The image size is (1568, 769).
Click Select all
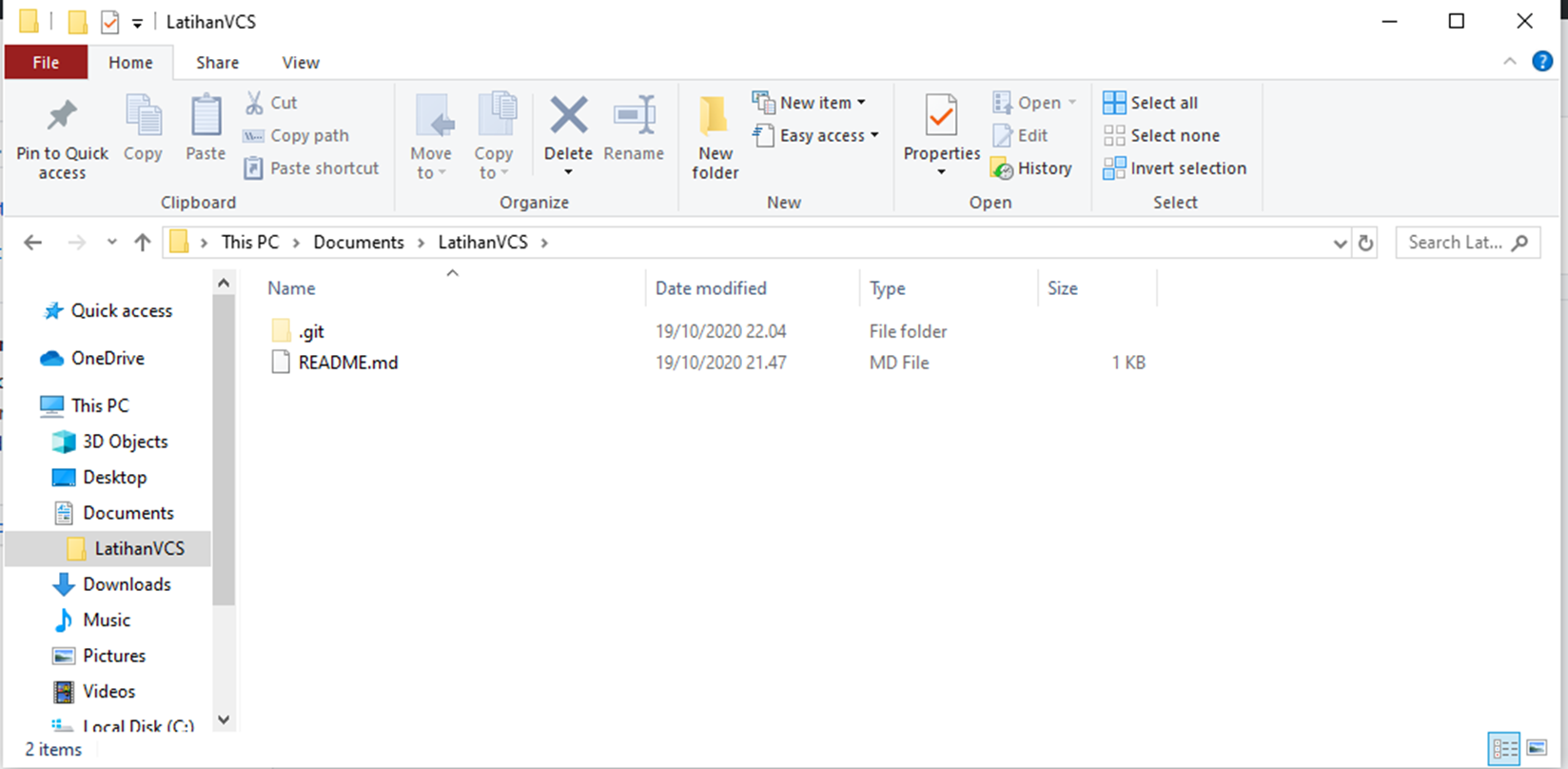[x=1150, y=103]
